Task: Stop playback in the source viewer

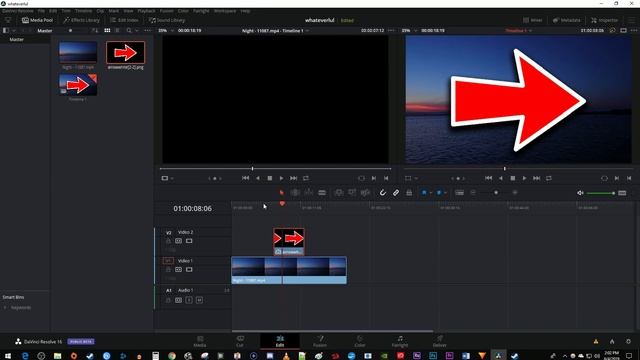Action: [x=269, y=178]
